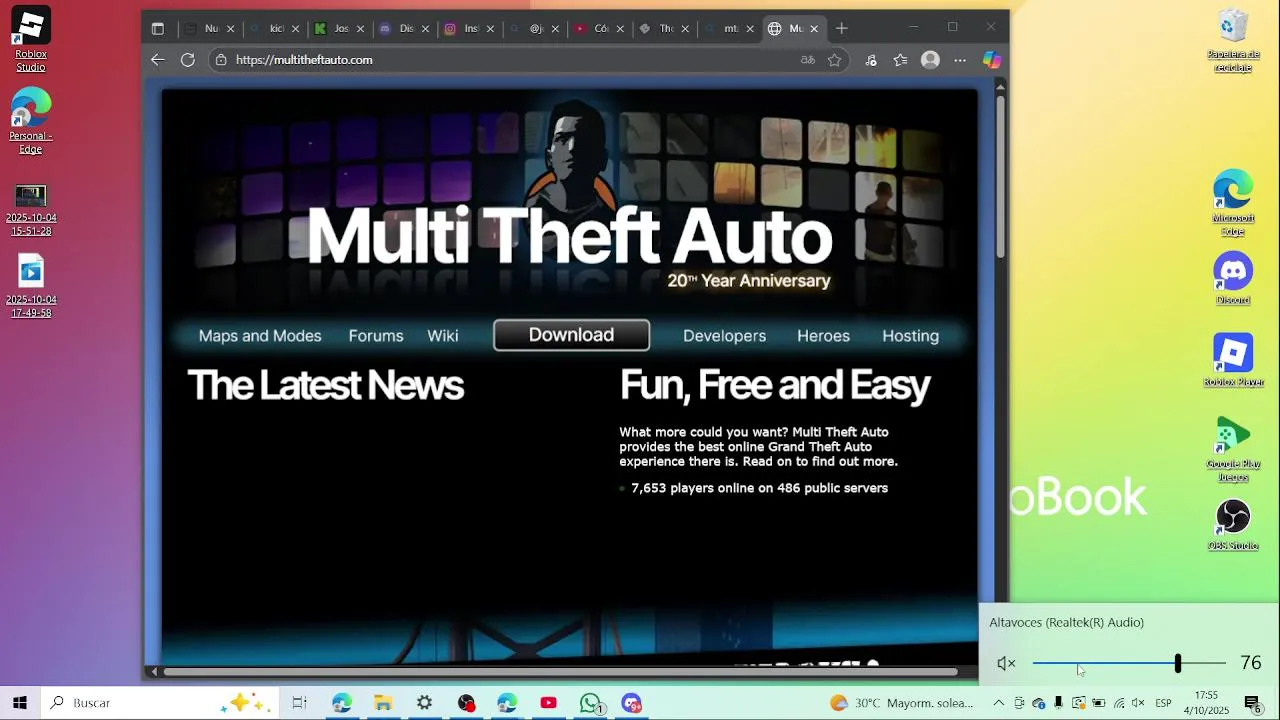Open a new browser tab with plus button
Screen dimensions: 1280x720
click(841, 29)
